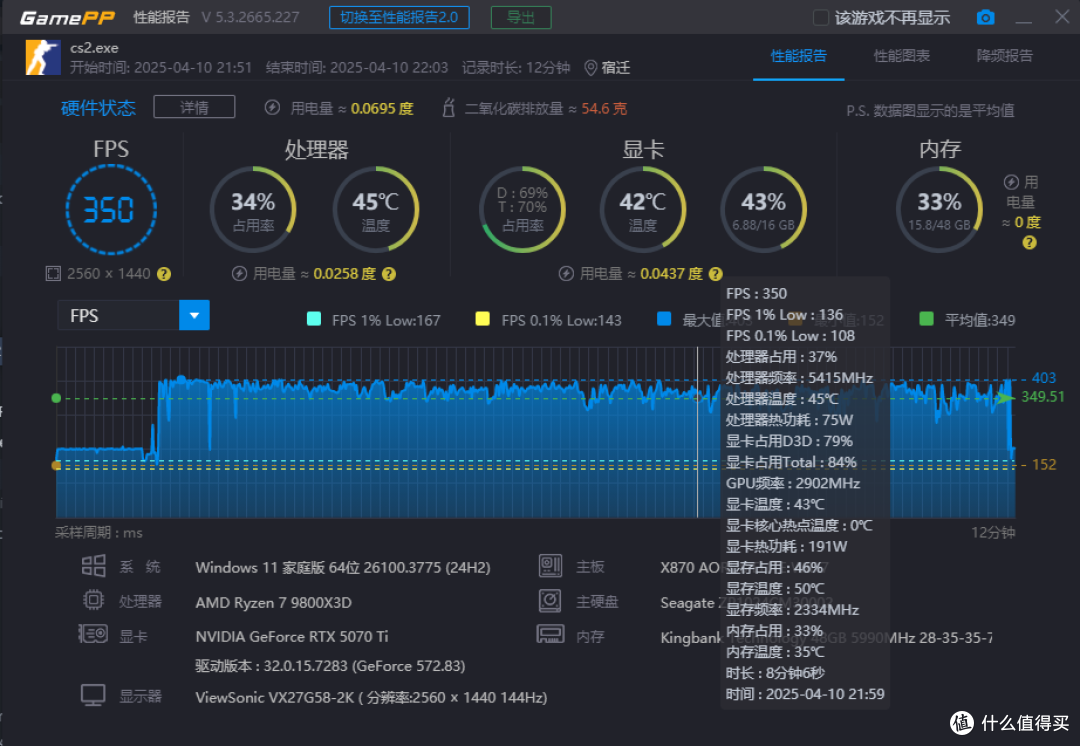
Task: Click the orange minimum marker dot on chart
Action: coord(56,466)
